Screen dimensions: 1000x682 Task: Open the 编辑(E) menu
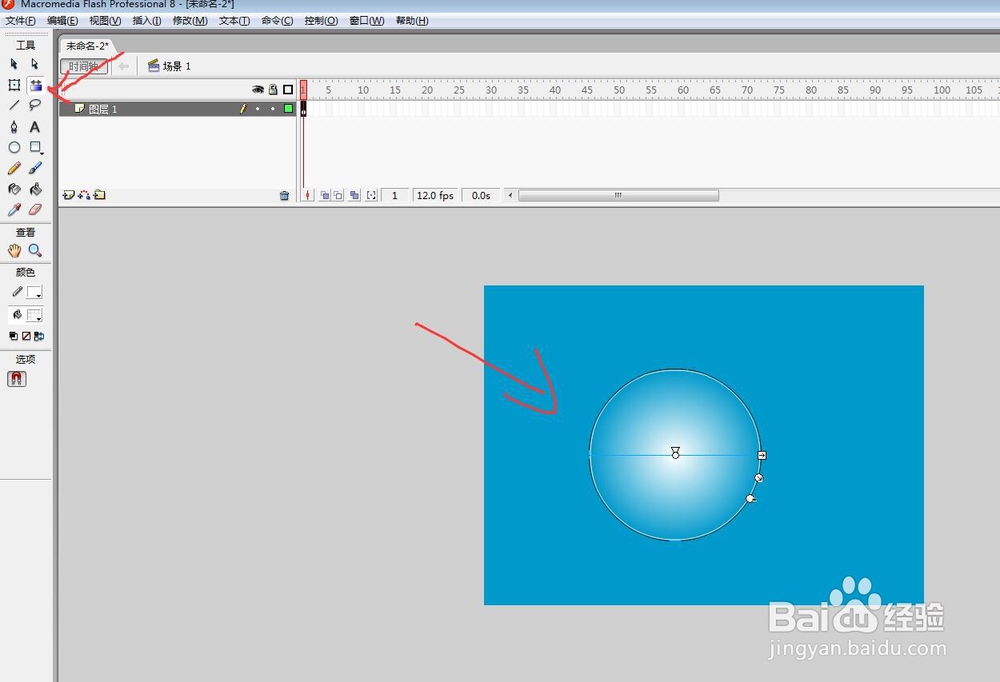(x=62, y=20)
